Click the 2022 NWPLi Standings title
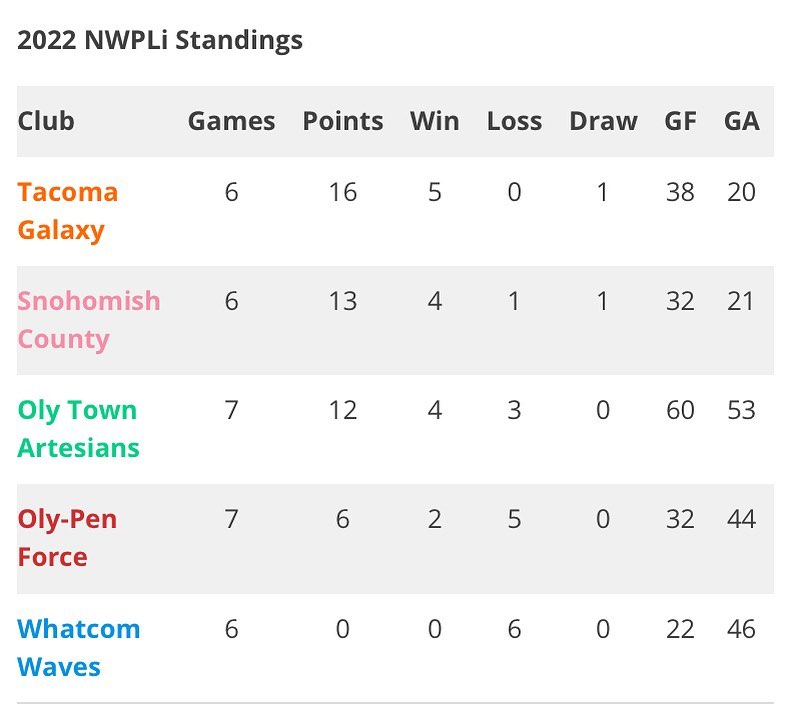This screenshot has height=726, width=789. (160, 41)
